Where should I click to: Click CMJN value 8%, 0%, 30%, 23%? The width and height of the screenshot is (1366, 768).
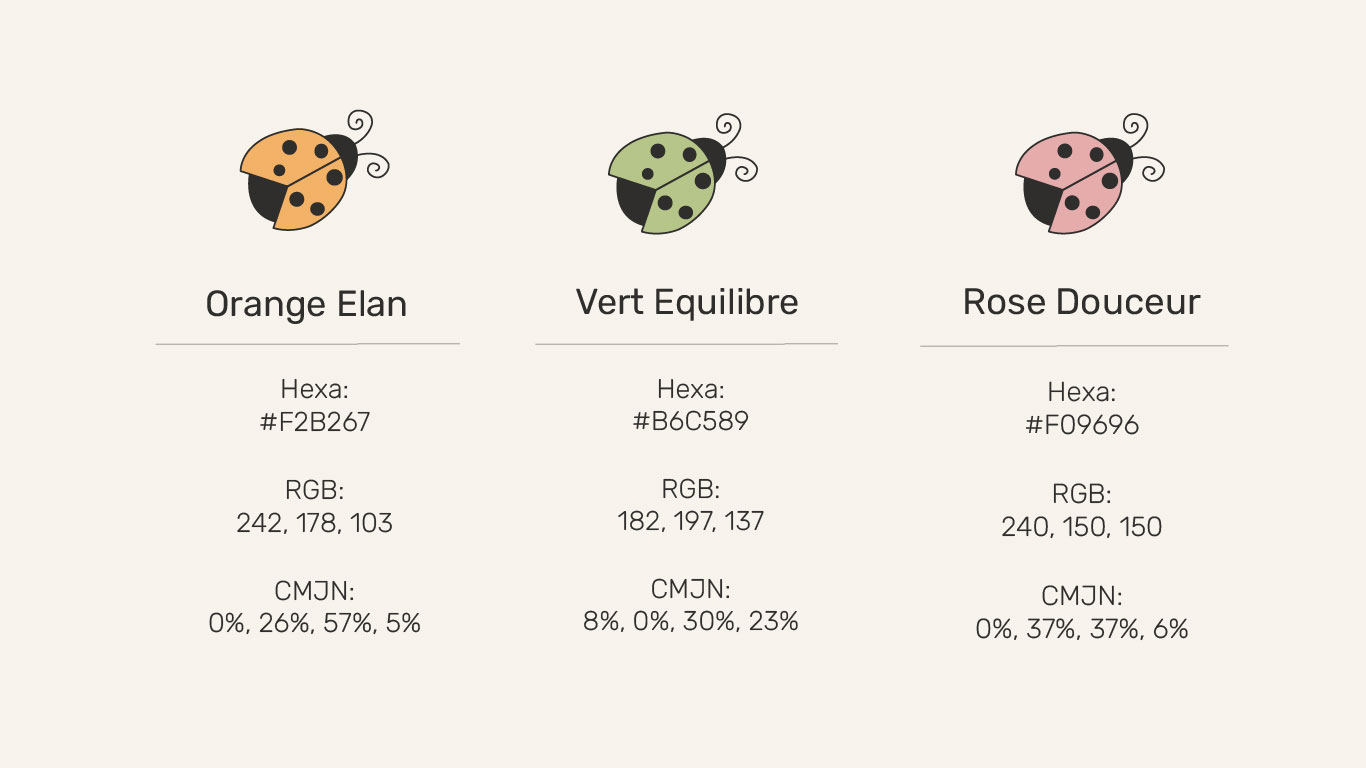point(690,622)
